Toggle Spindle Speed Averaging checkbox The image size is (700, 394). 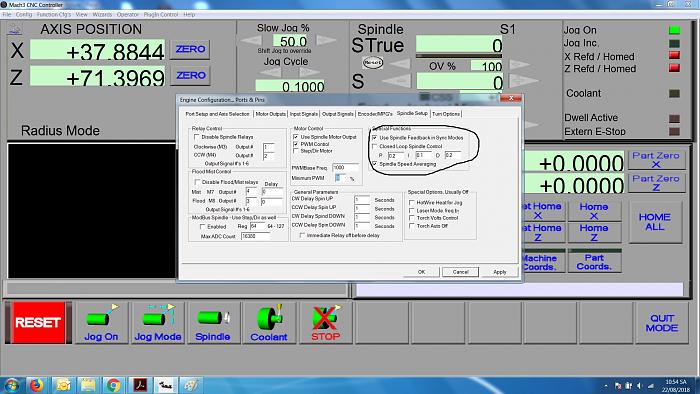click(375, 164)
